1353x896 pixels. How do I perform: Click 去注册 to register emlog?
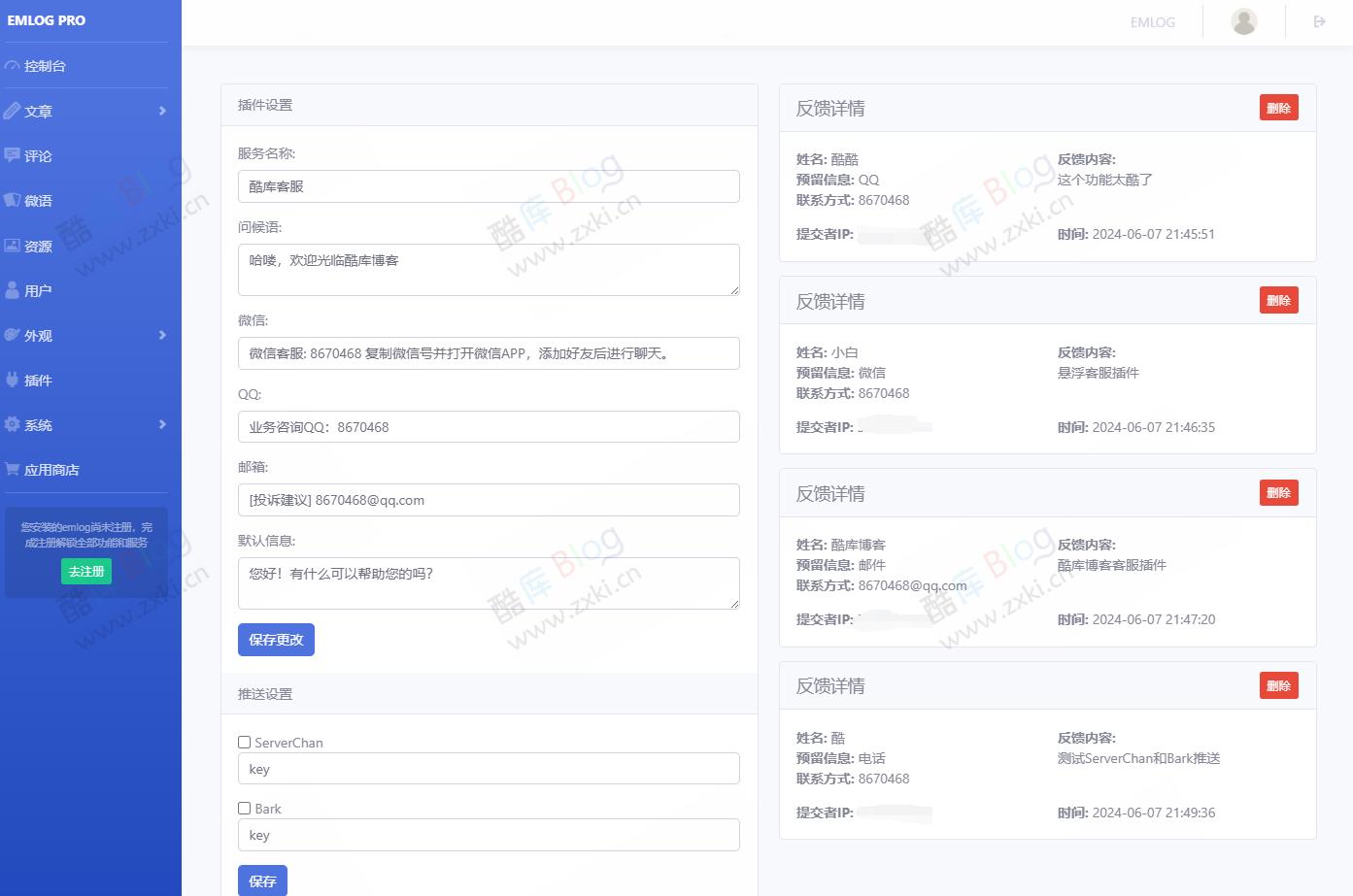click(x=85, y=572)
